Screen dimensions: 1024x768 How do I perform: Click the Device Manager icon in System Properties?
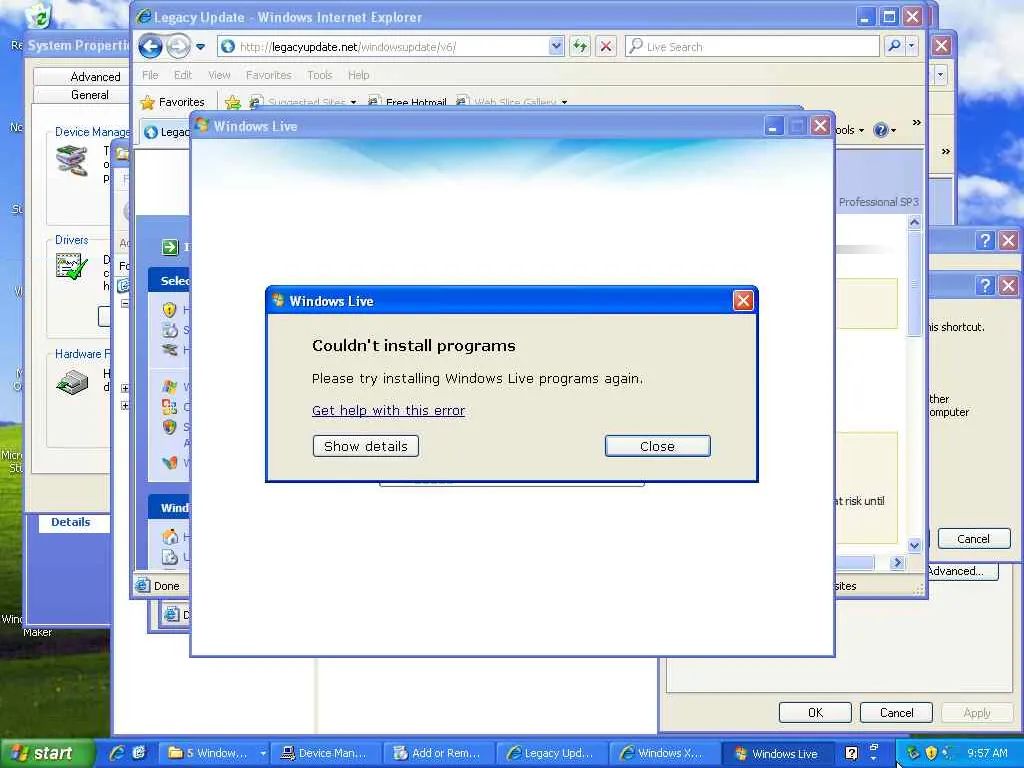pos(72,161)
